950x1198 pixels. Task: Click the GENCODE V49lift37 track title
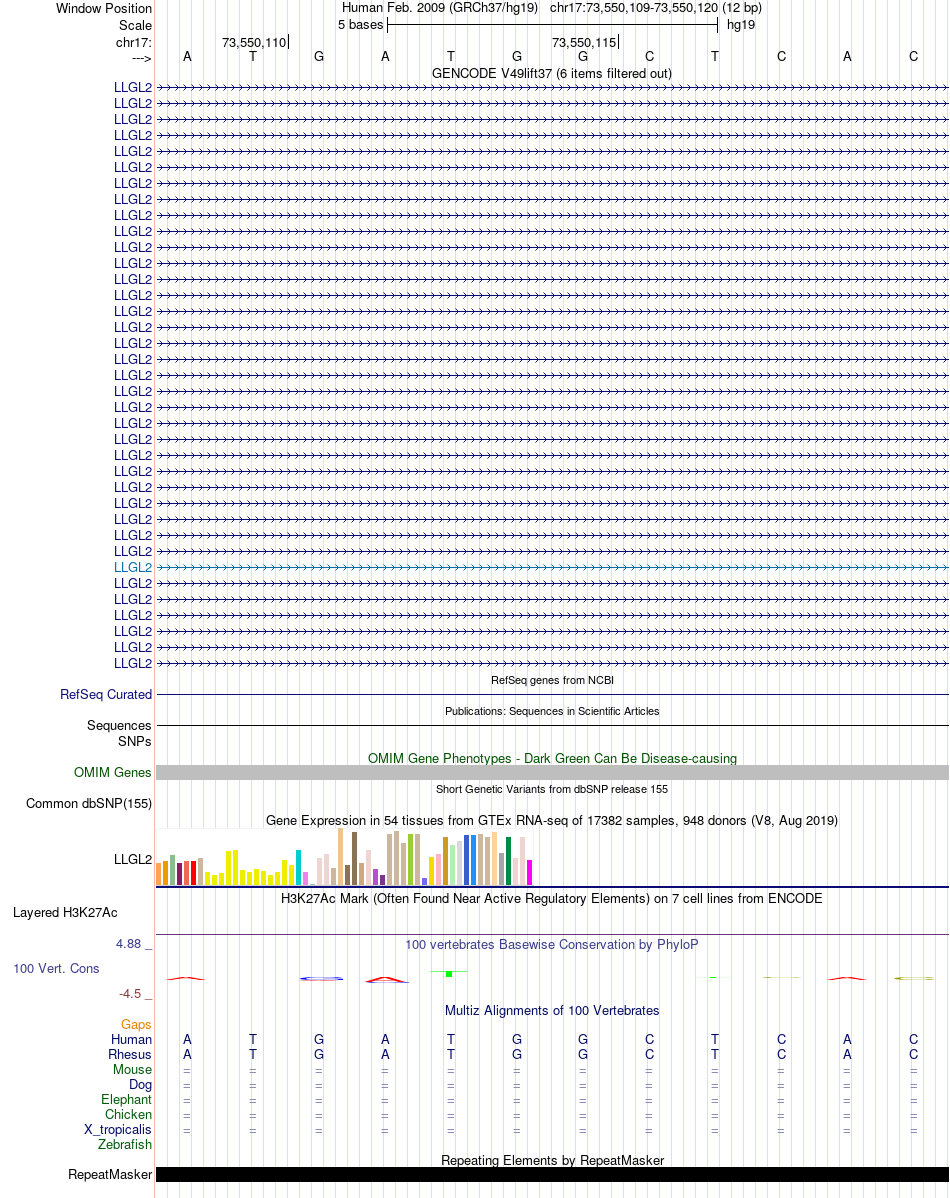(552, 73)
